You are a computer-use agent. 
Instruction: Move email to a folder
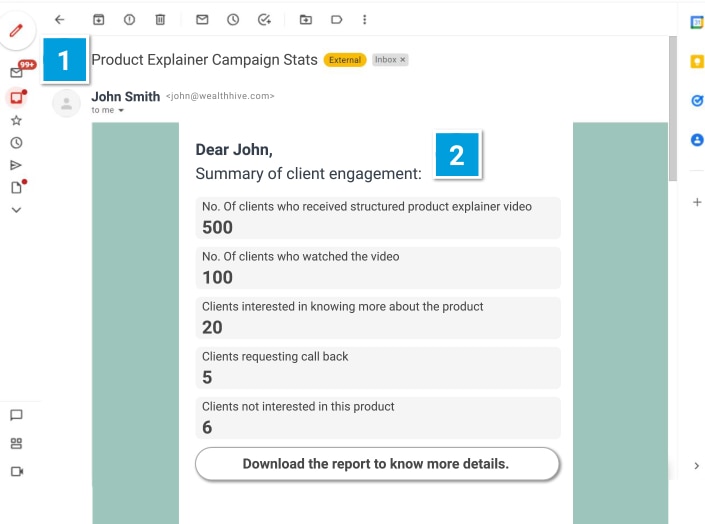[x=306, y=19]
